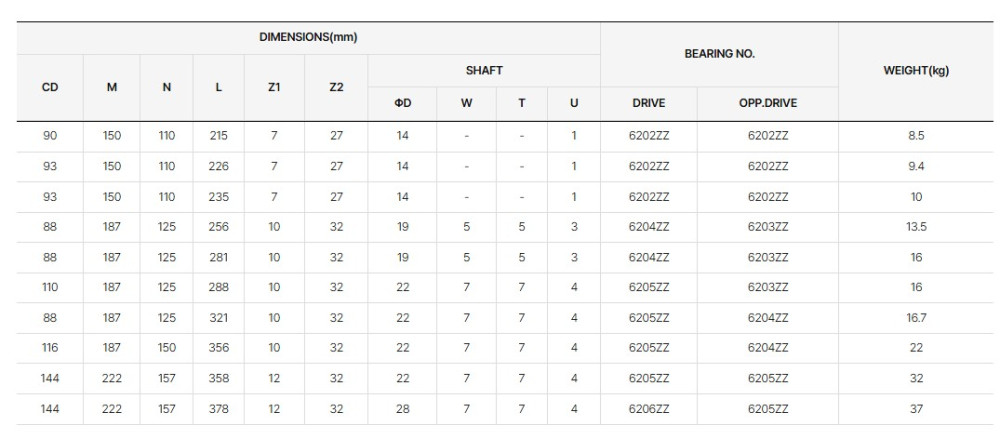Click the SHAFT group header
The height and width of the screenshot is (439, 1000).
click(483, 70)
